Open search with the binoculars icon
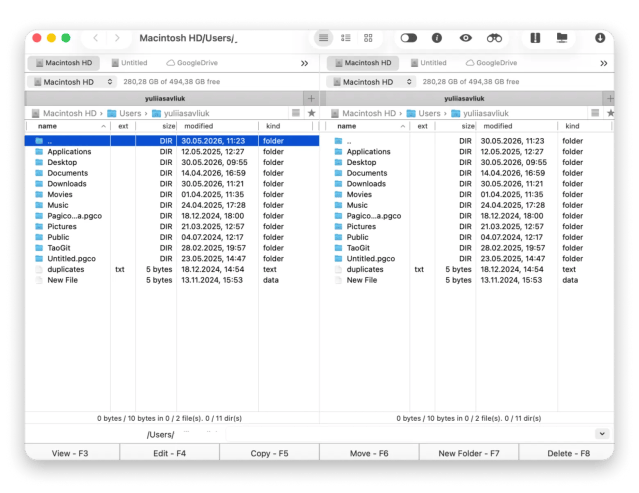 [494, 38]
